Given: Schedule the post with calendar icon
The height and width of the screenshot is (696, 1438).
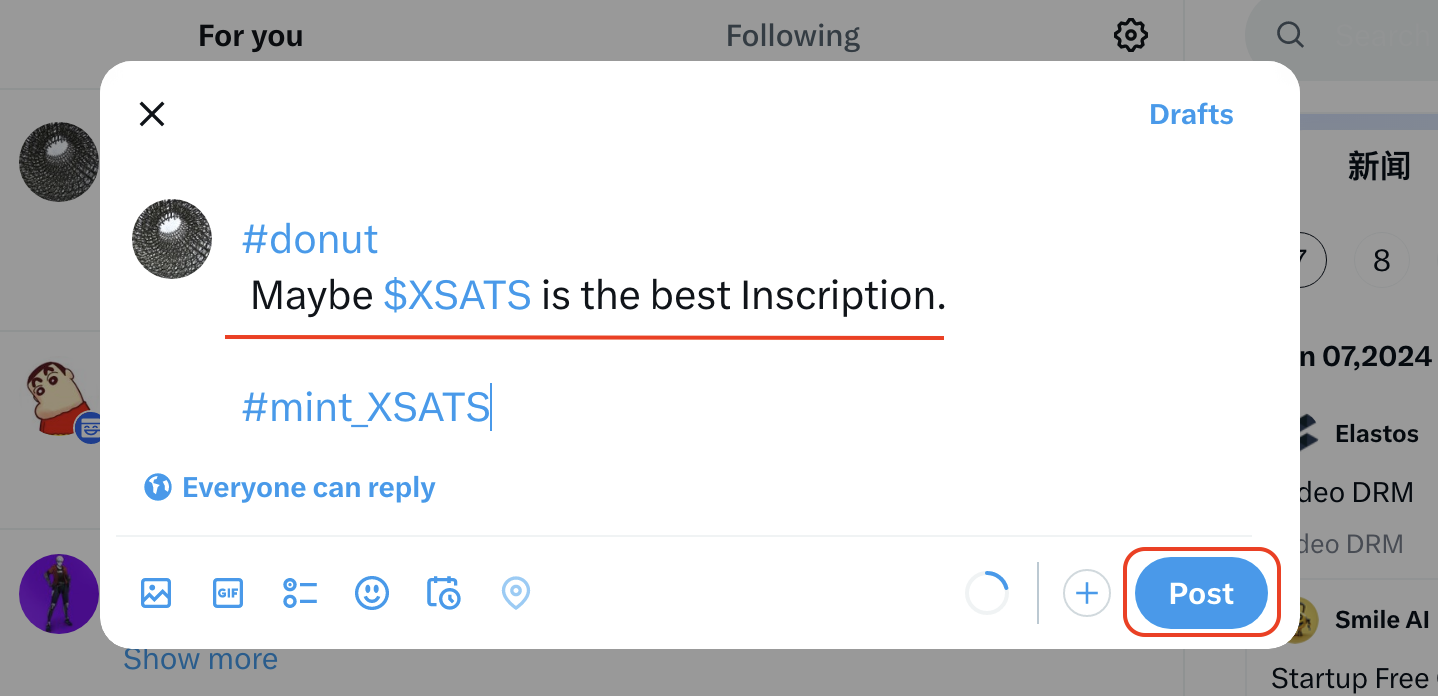Looking at the screenshot, I should [443, 593].
